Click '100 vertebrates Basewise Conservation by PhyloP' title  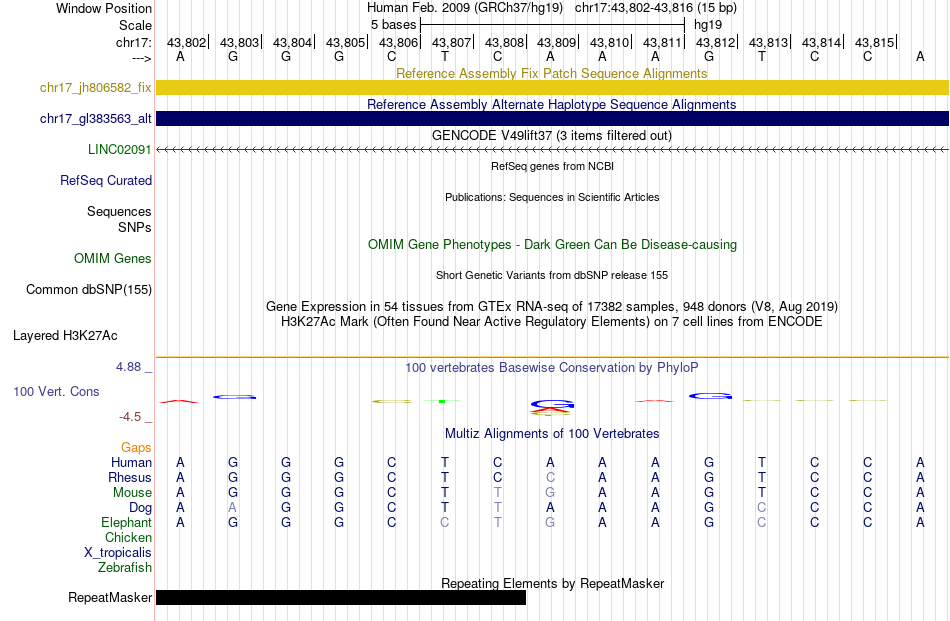point(551,368)
